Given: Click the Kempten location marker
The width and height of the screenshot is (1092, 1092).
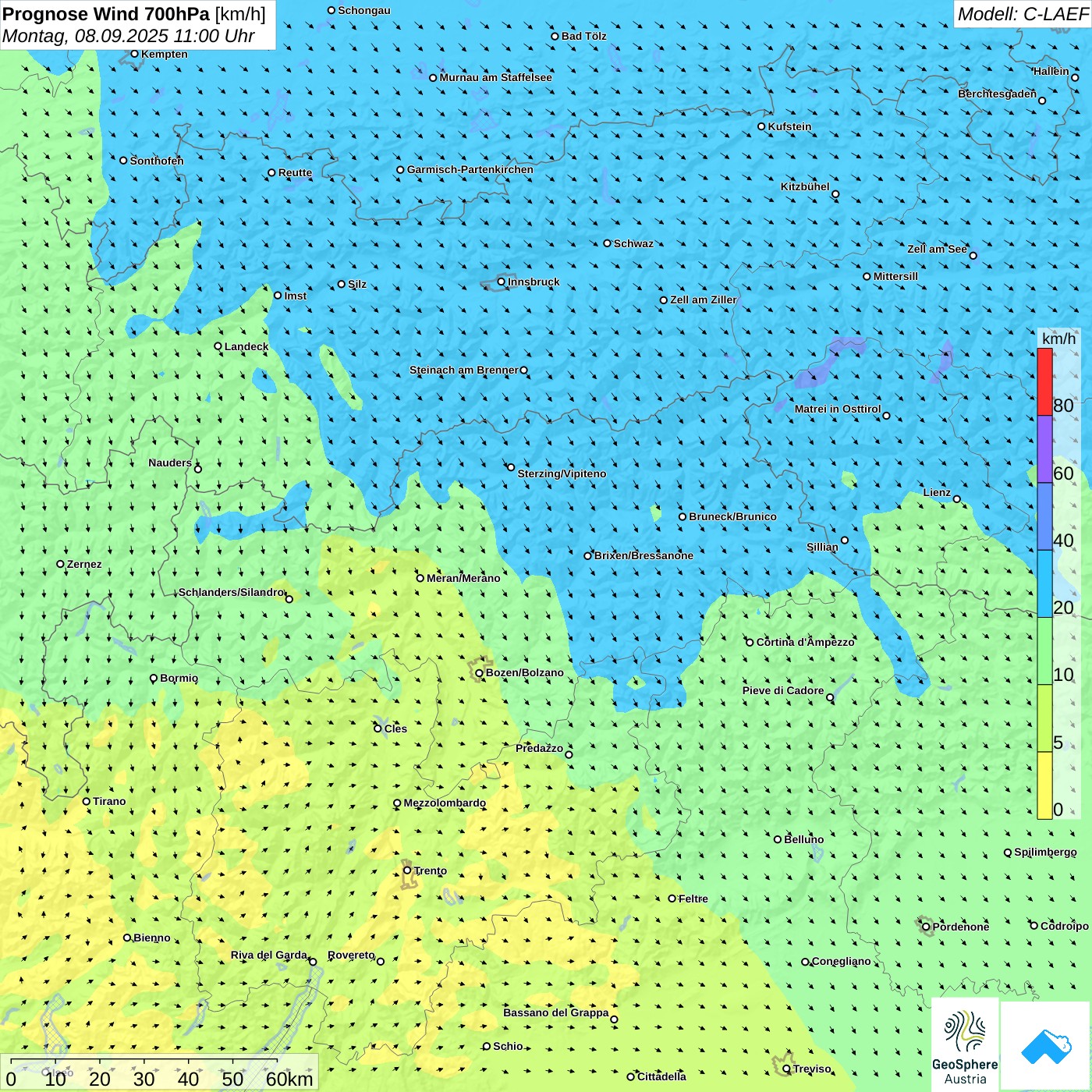Looking at the screenshot, I should (134, 54).
